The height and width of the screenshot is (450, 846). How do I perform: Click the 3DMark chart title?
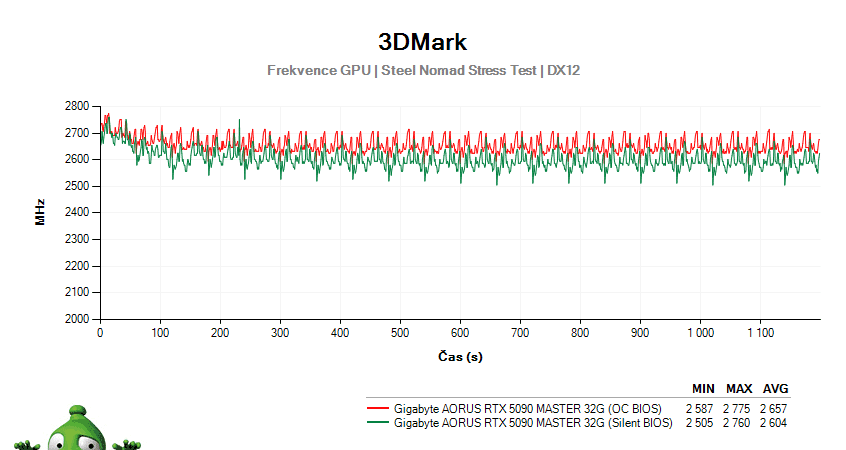422,42
